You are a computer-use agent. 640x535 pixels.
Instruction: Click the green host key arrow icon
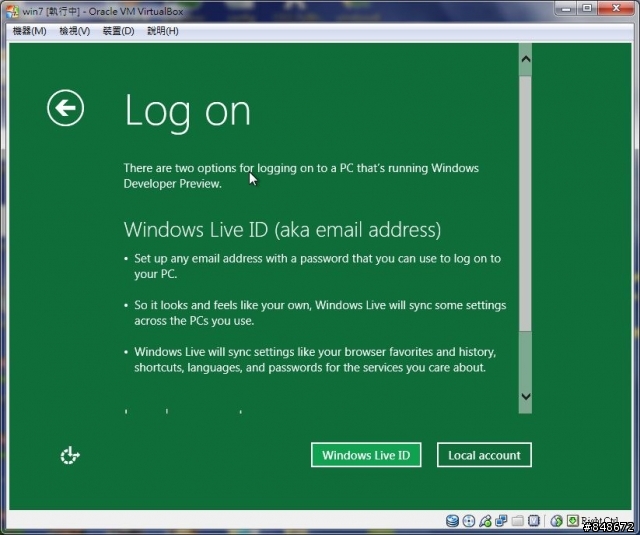573,520
